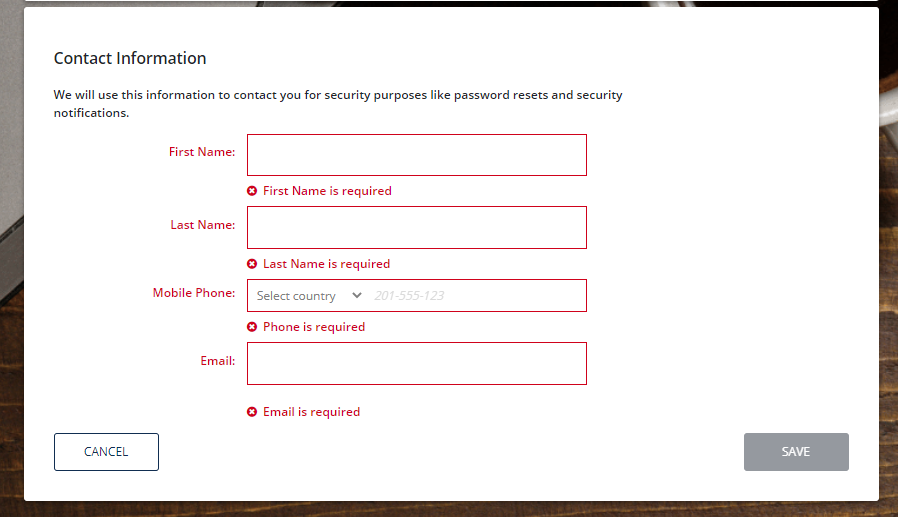Click the Phone required error icon

tap(252, 327)
